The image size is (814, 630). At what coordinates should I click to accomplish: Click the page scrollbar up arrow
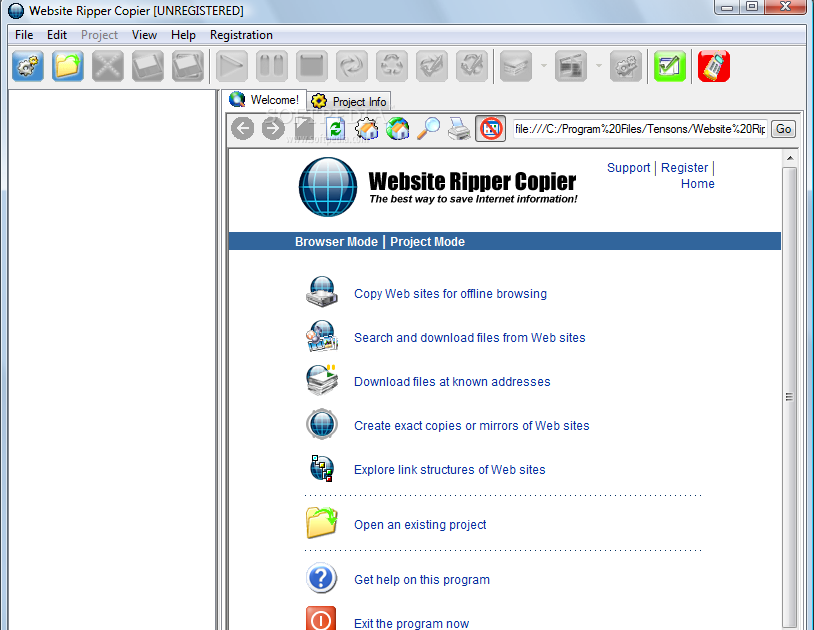tap(790, 158)
